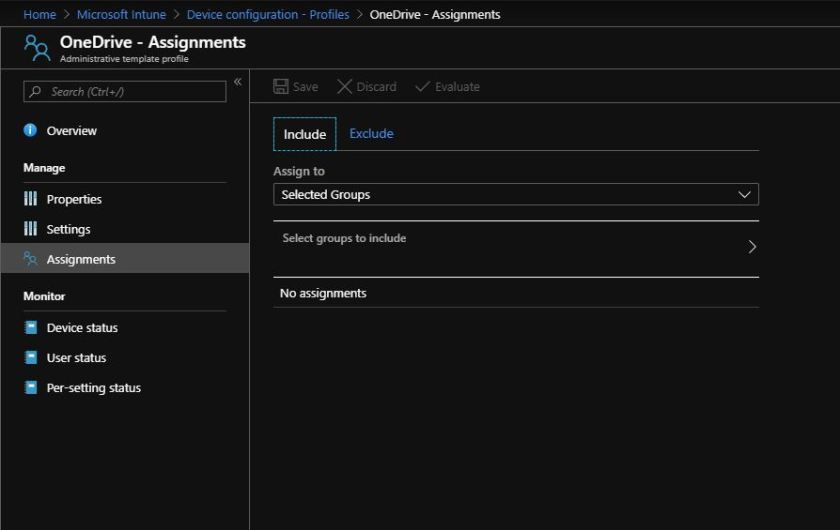Image resolution: width=840 pixels, height=530 pixels.
Task: Click the Assign to label
Action: (299, 171)
